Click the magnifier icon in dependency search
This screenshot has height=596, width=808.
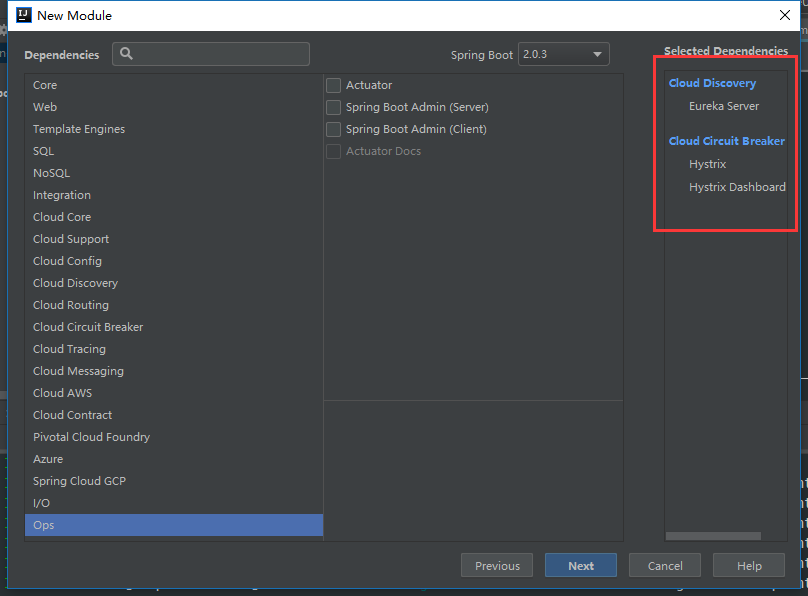click(126, 54)
